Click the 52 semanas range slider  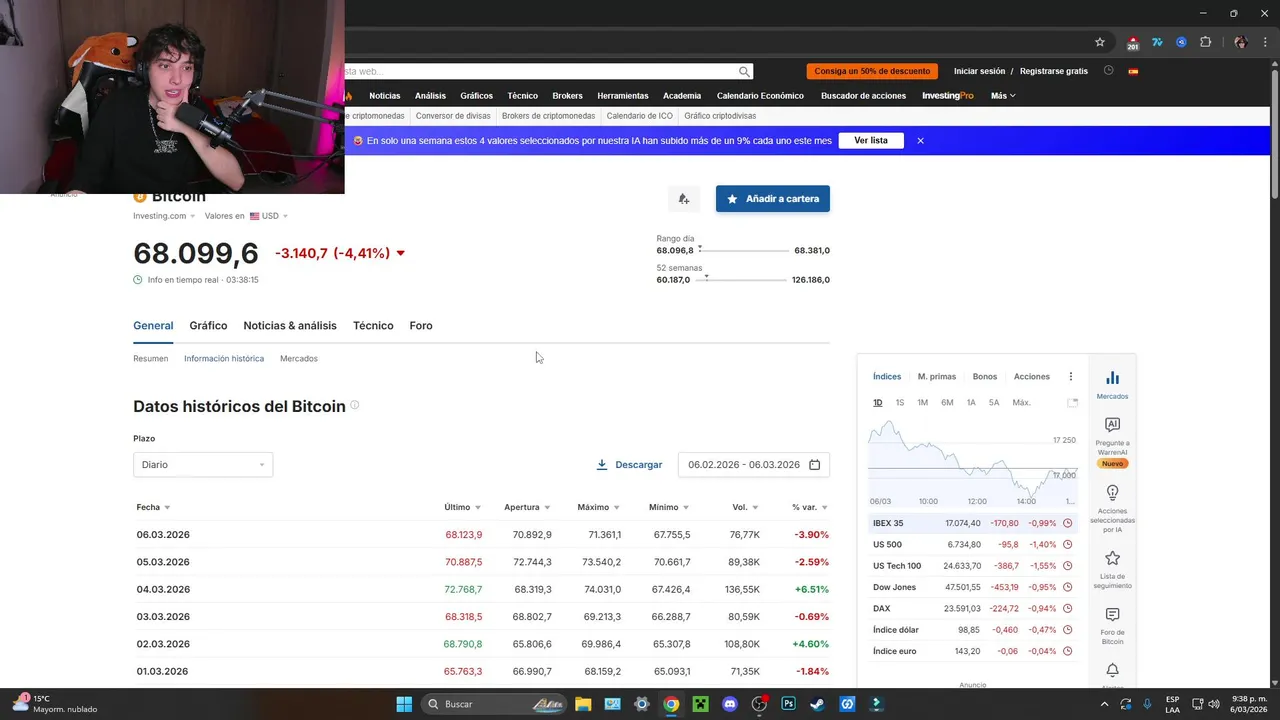pyautogui.click(x=743, y=279)
